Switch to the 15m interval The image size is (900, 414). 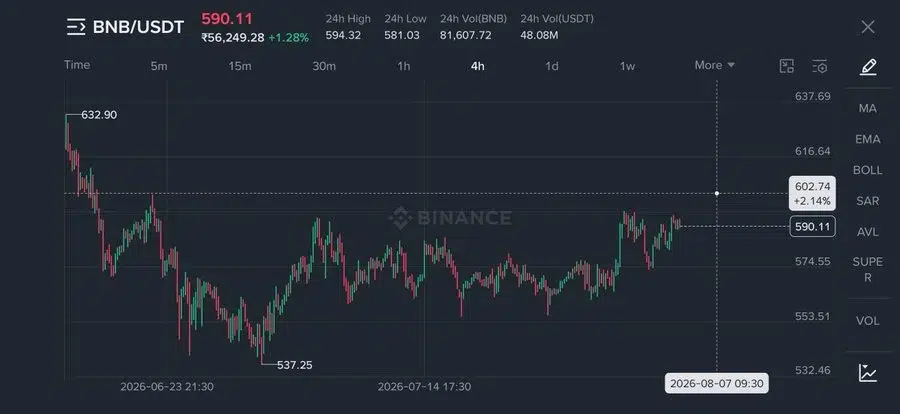(240, 66)
